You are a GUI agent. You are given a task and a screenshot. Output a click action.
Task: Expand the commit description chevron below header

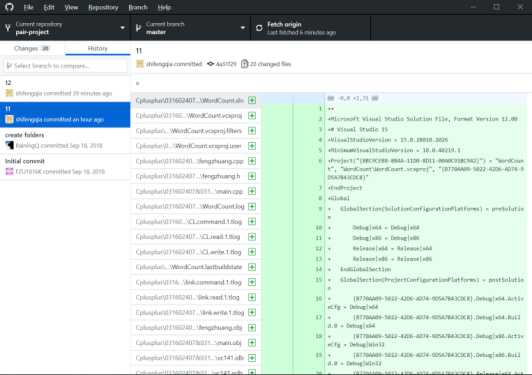(x=137, y=83)
